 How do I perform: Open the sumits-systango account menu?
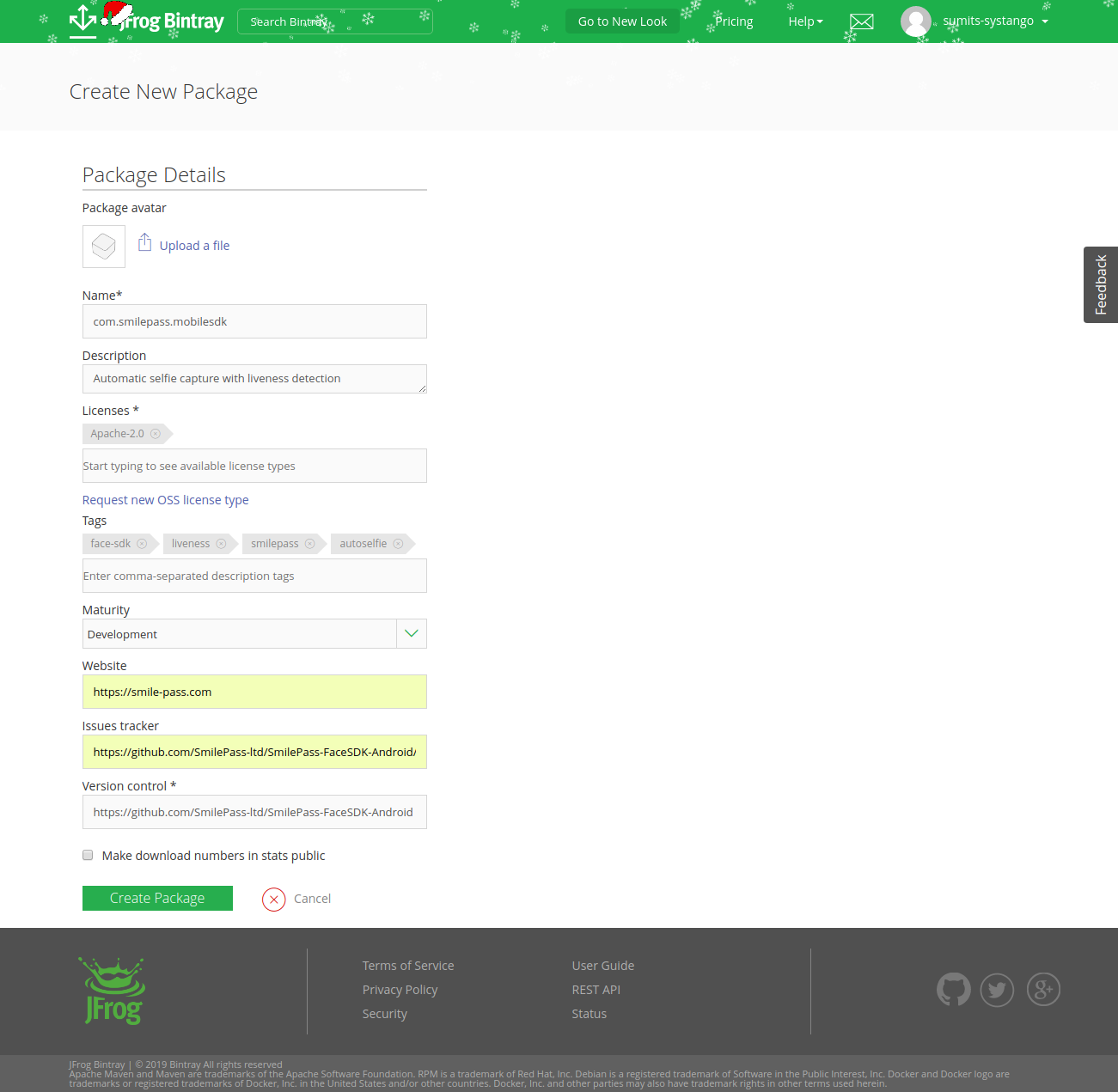click(x=995, y=21)
